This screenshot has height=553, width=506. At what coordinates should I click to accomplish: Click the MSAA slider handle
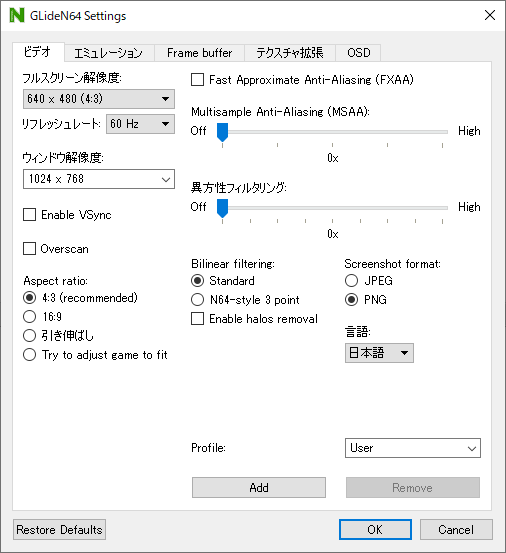[222, 132]
